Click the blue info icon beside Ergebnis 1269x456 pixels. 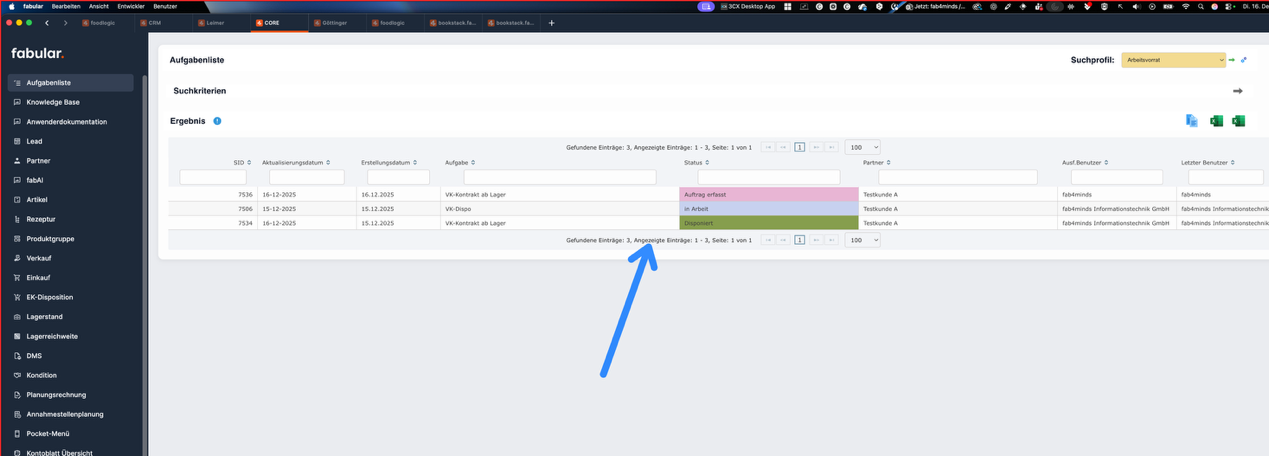tap(217, 121)
